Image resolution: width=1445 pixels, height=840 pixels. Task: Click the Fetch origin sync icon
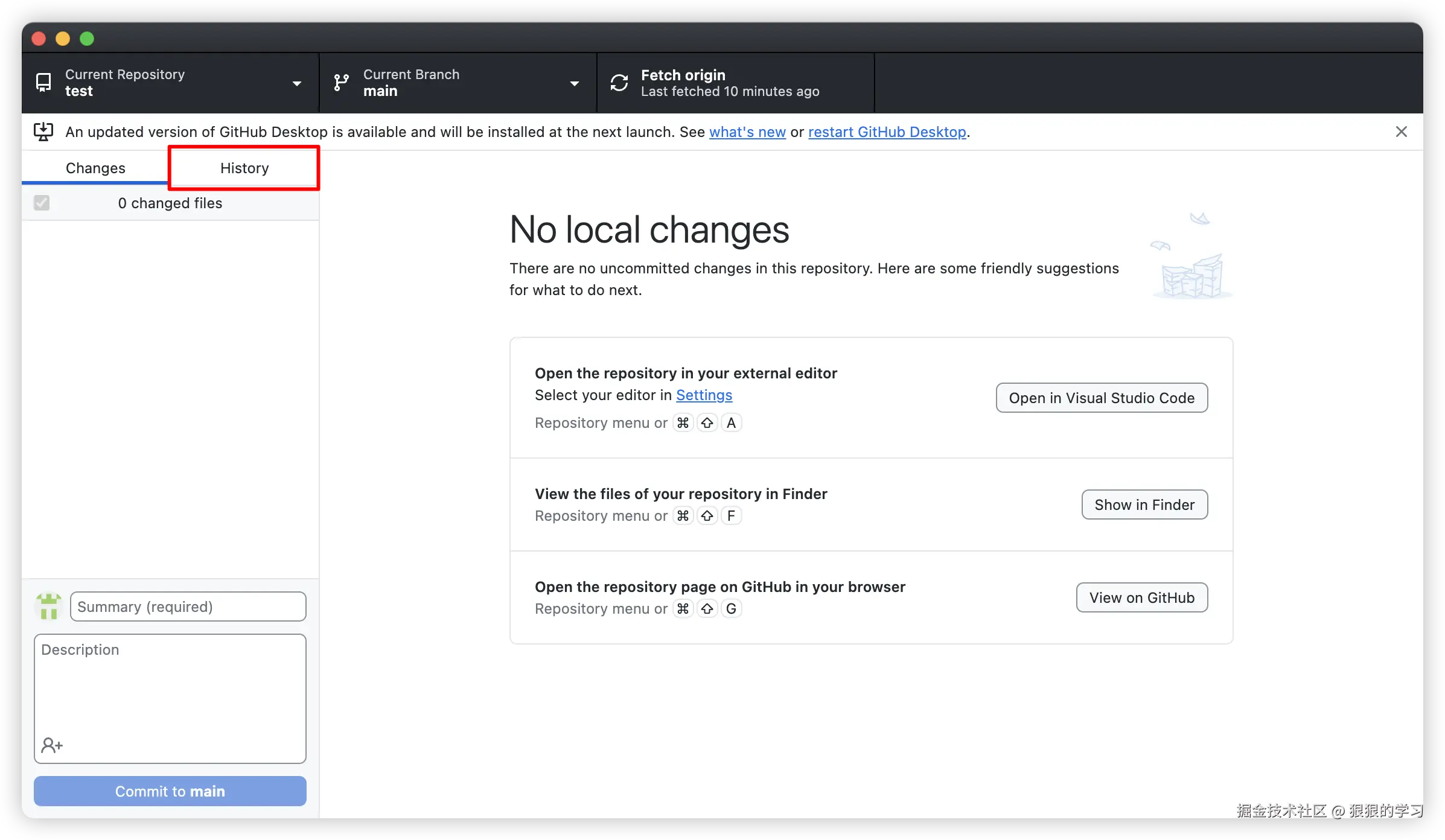click(x=619, y=83)
